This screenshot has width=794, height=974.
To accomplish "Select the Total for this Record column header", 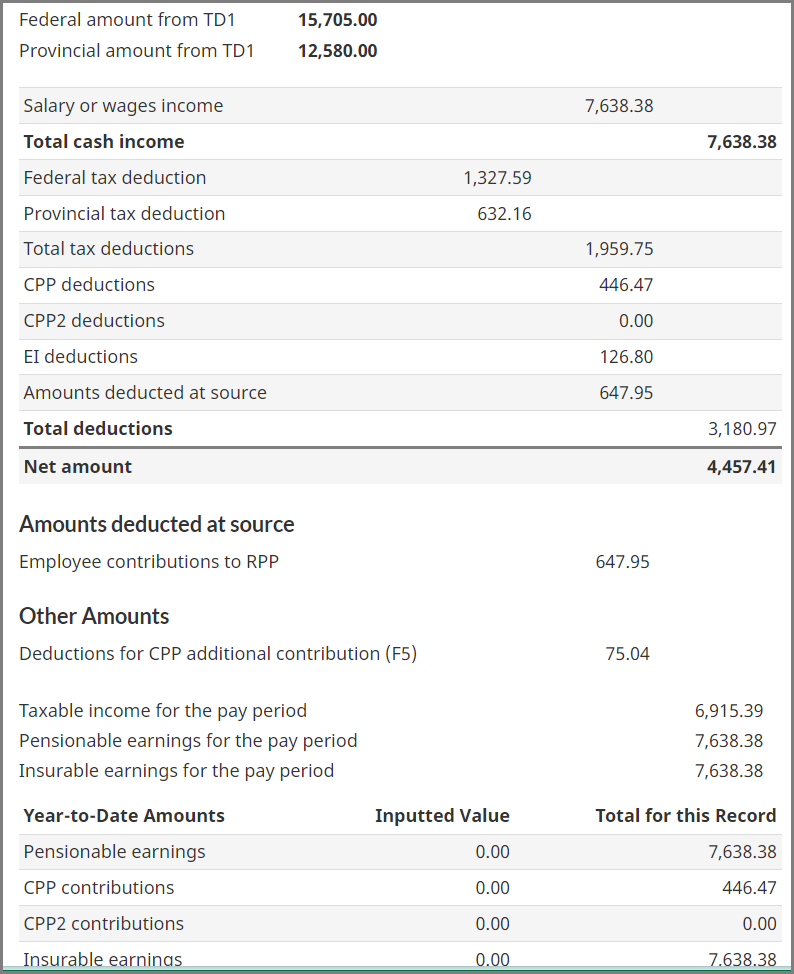I will coord(685,816).
